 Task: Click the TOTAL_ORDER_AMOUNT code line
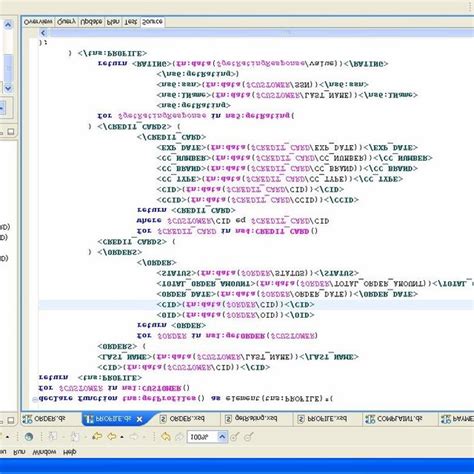(315, 284)
